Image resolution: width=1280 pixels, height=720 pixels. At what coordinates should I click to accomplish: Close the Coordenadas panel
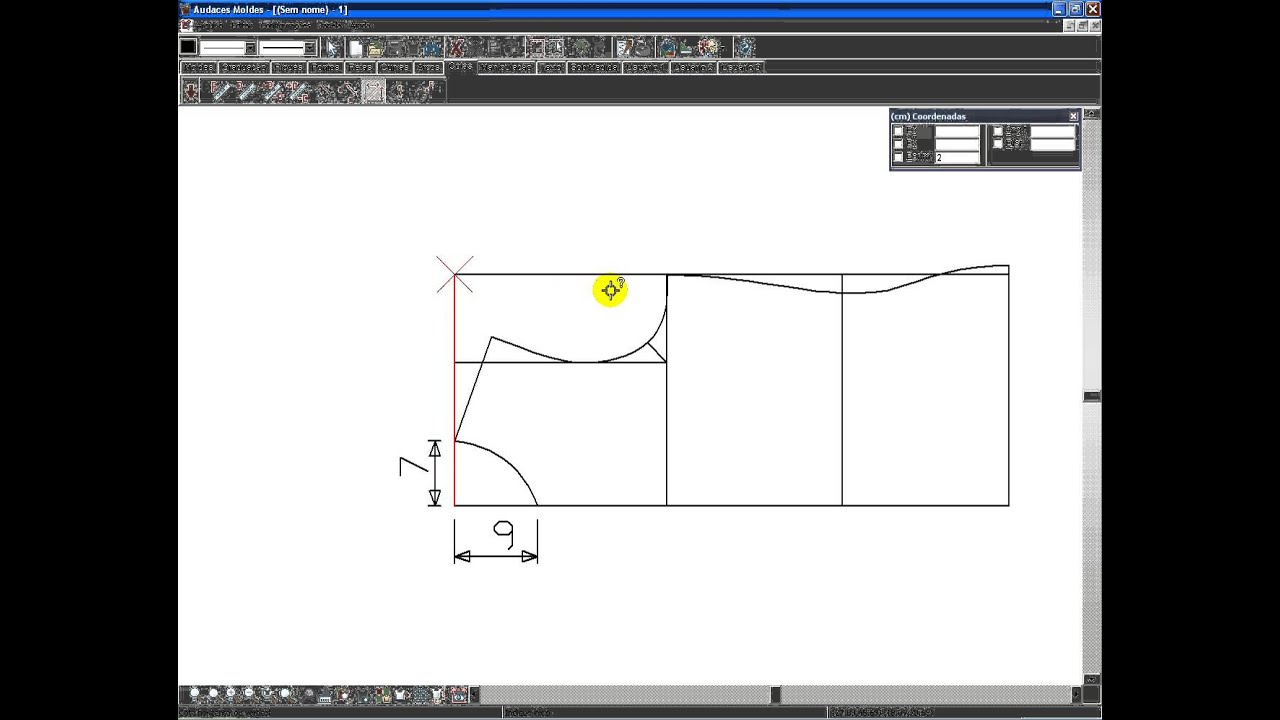click(x=1073, y=116)
